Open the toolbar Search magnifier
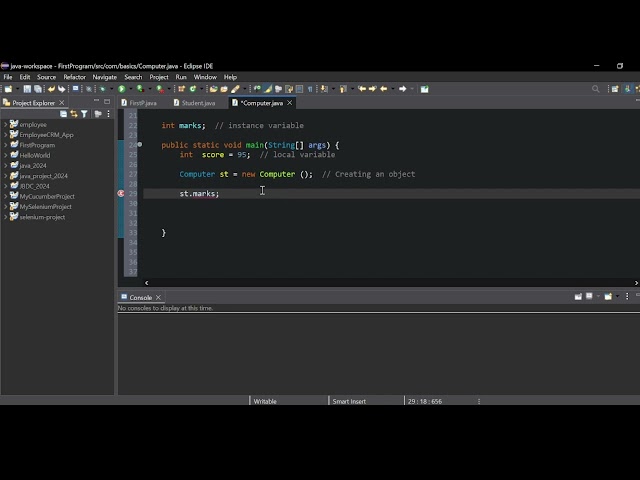The image size is (640, 480). (596, 89)
